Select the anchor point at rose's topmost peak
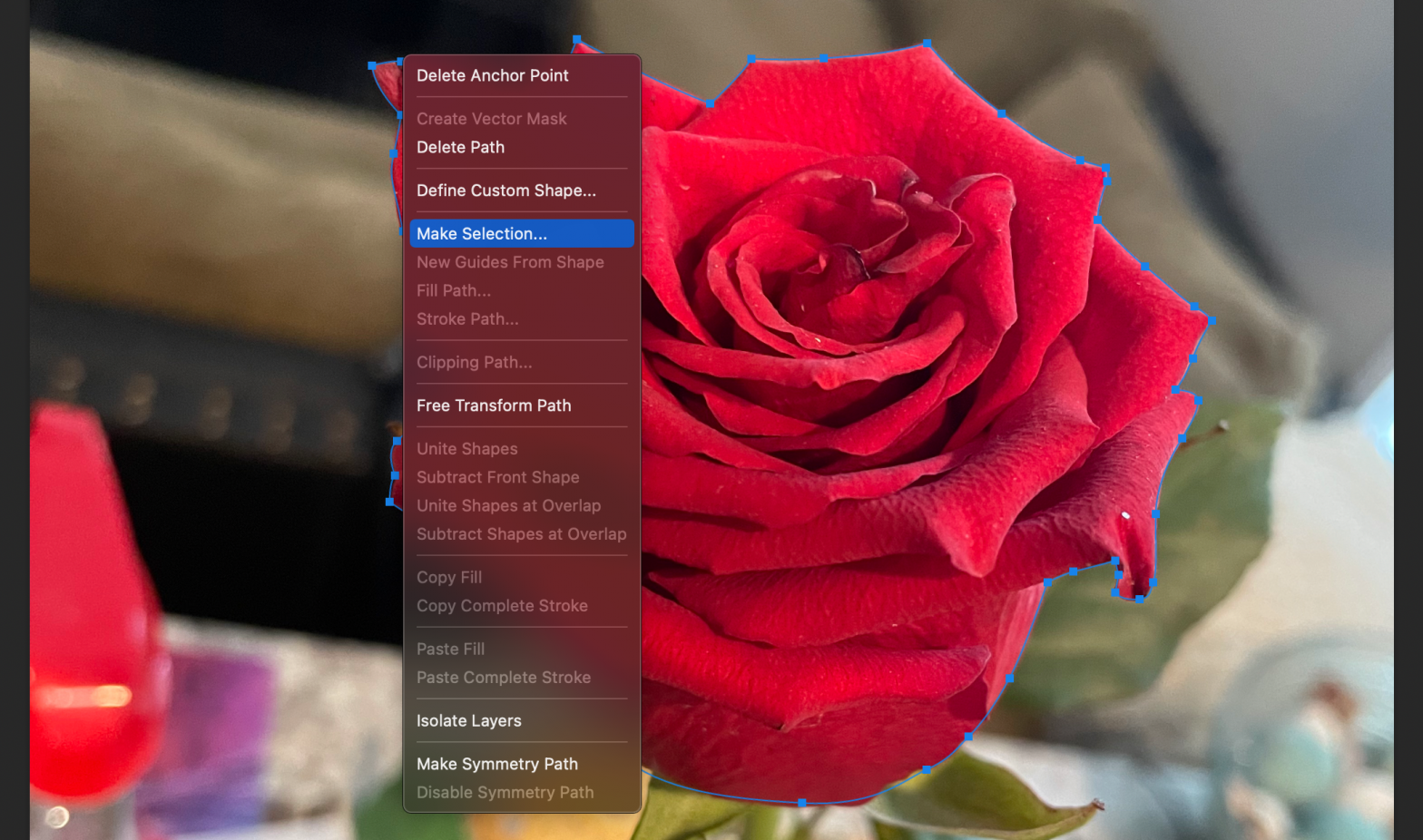The height and width of the screenshot is (840, 1423). [927, 43]
